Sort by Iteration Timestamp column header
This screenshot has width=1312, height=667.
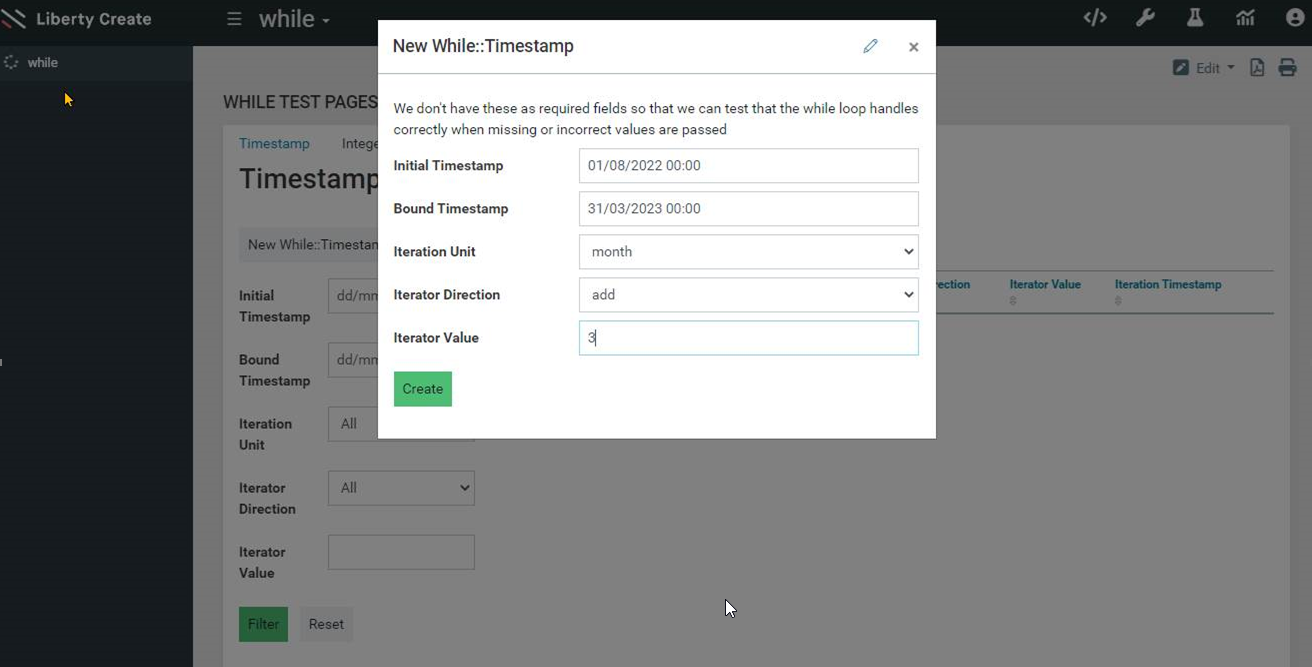1168,285
